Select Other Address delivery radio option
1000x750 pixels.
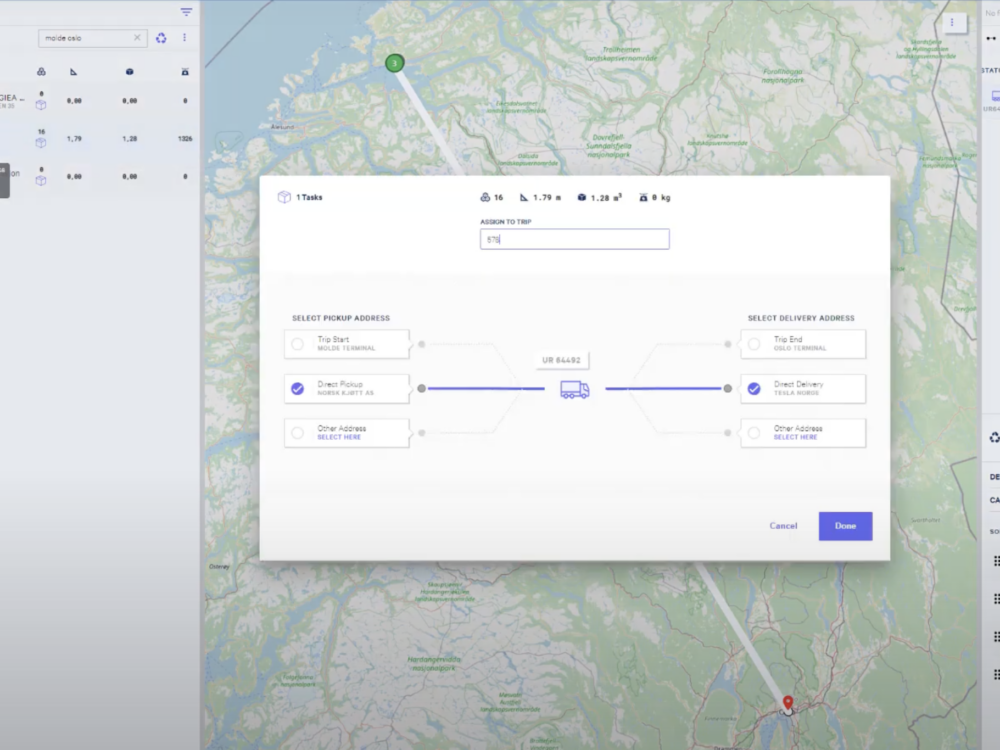[x=754, y=433]
